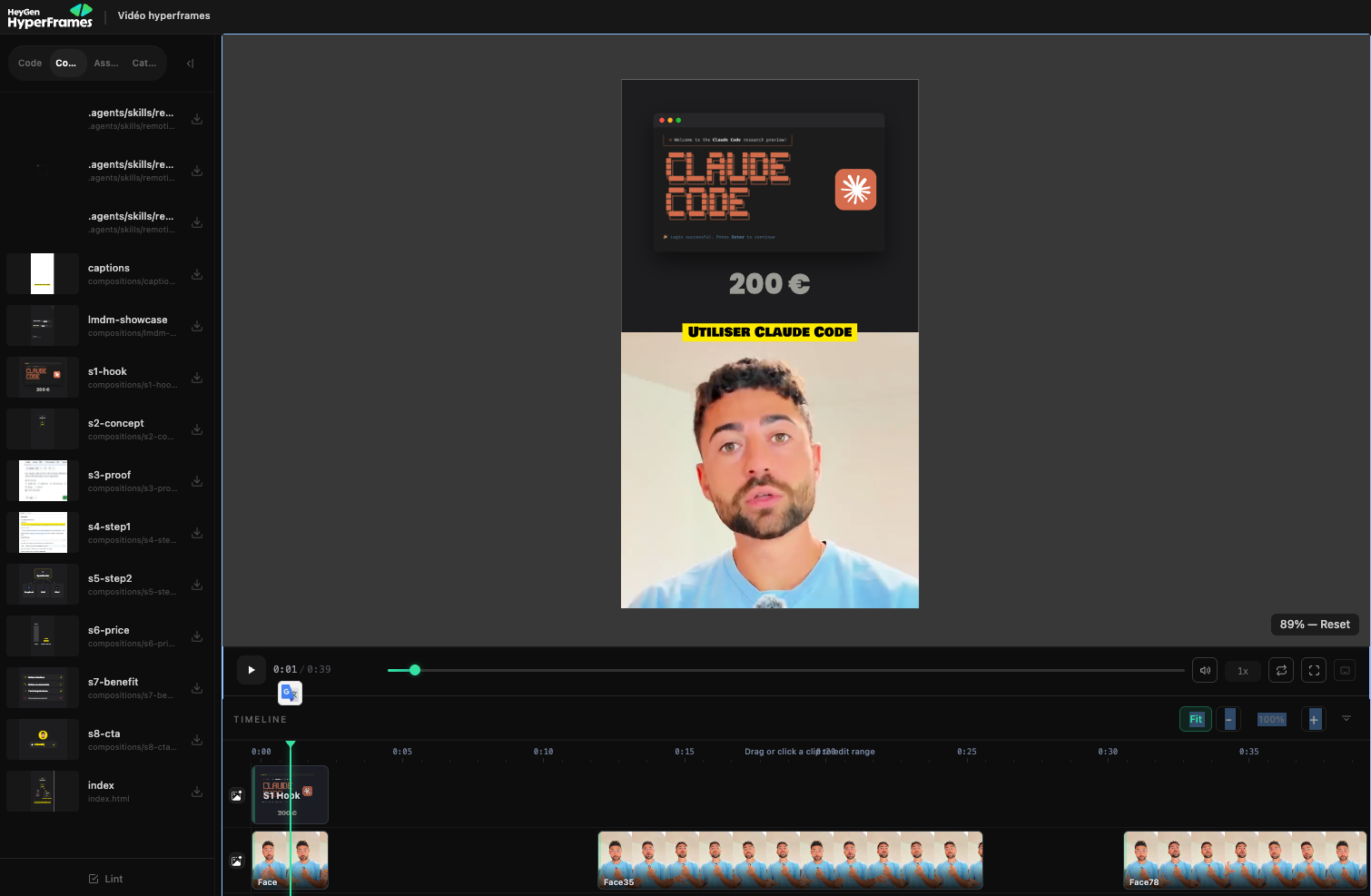This screenshot has height=896, width=1371.
Task: Select the Face35 timeline clip
Action: pyautogui.click(x=790, y=860)
